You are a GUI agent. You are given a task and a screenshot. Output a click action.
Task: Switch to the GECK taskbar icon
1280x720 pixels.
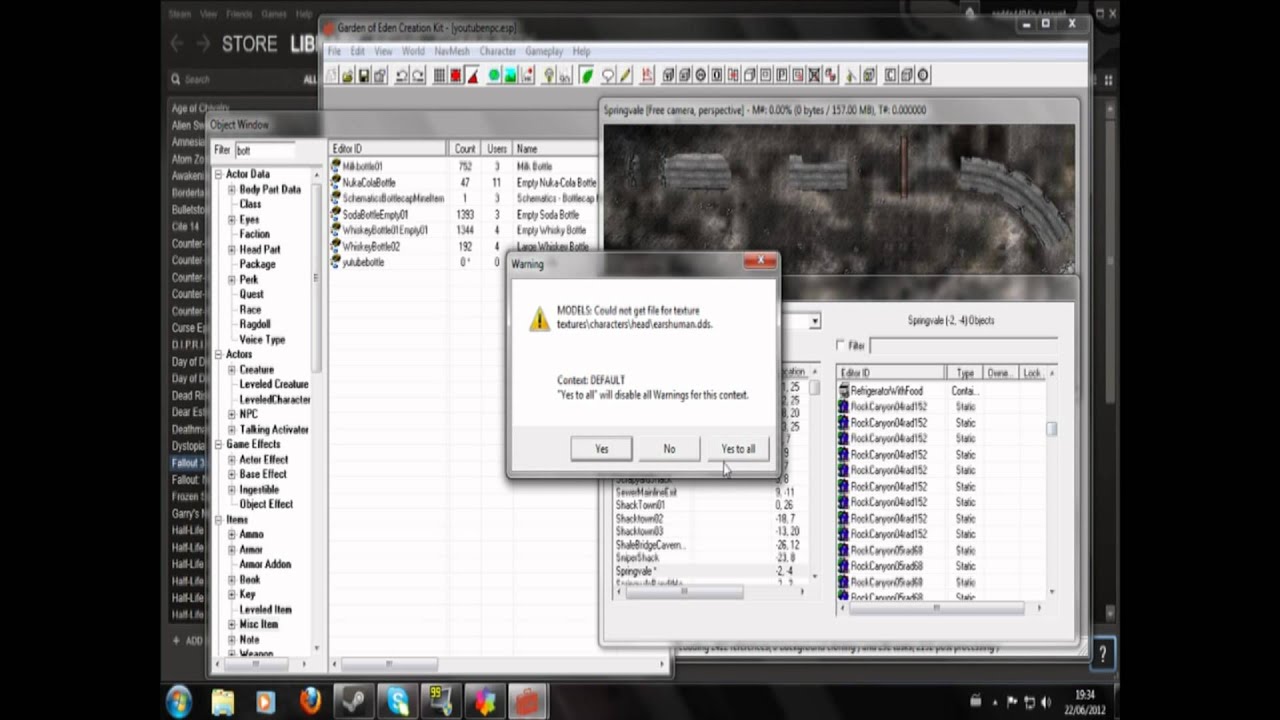[529, 701]
